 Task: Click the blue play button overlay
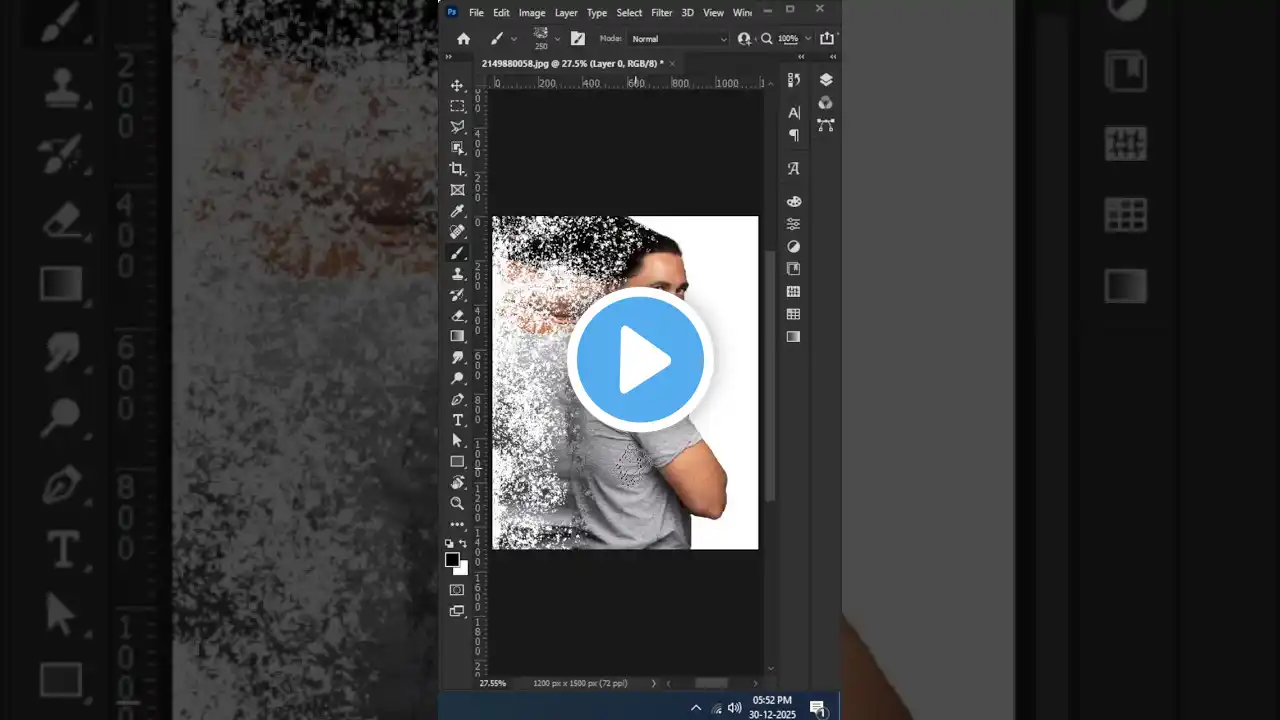640,360
